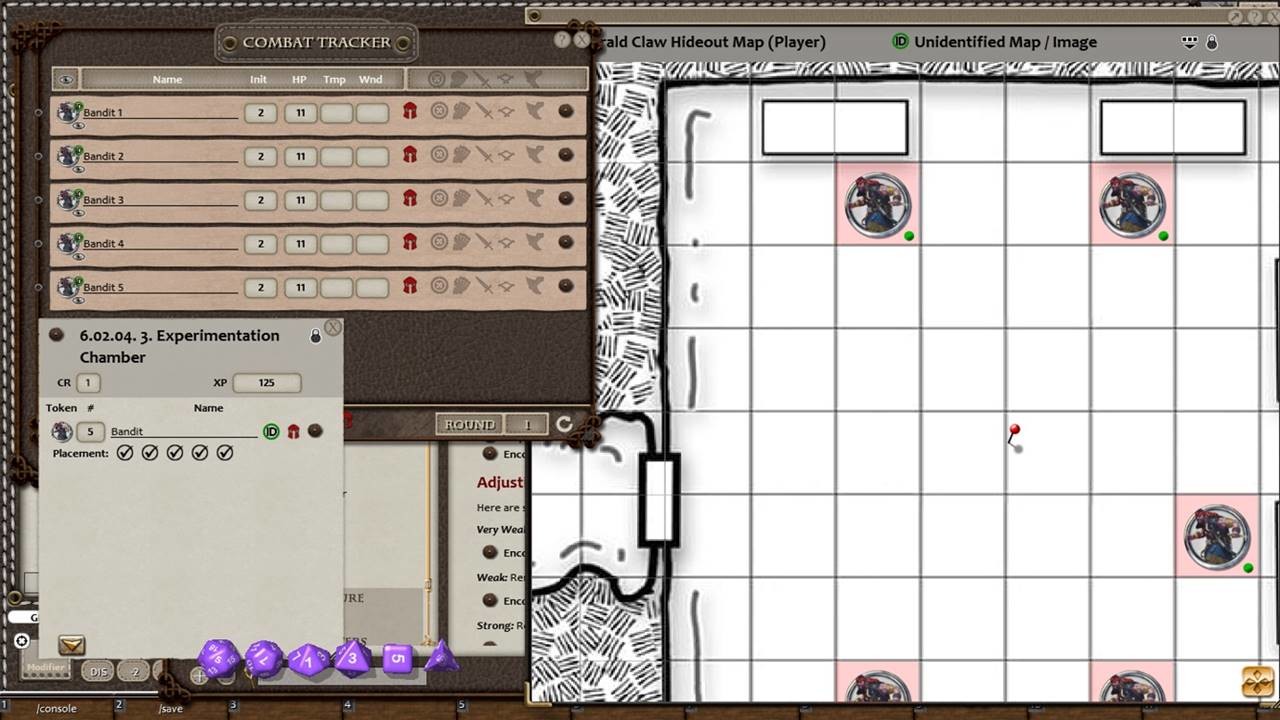Click Bandit 1's HP value field
Image resolution: width=1280 pixels, height=720 pixels.
click(300, 112)
